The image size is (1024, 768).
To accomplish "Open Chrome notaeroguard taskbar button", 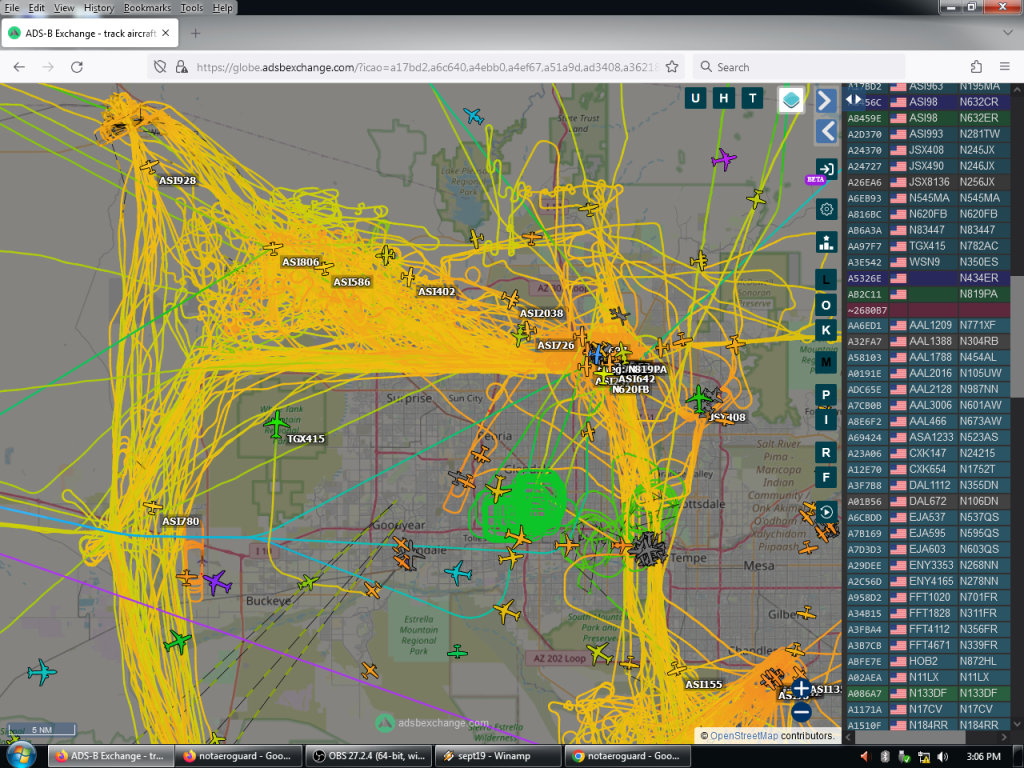I will coord(626,756).
